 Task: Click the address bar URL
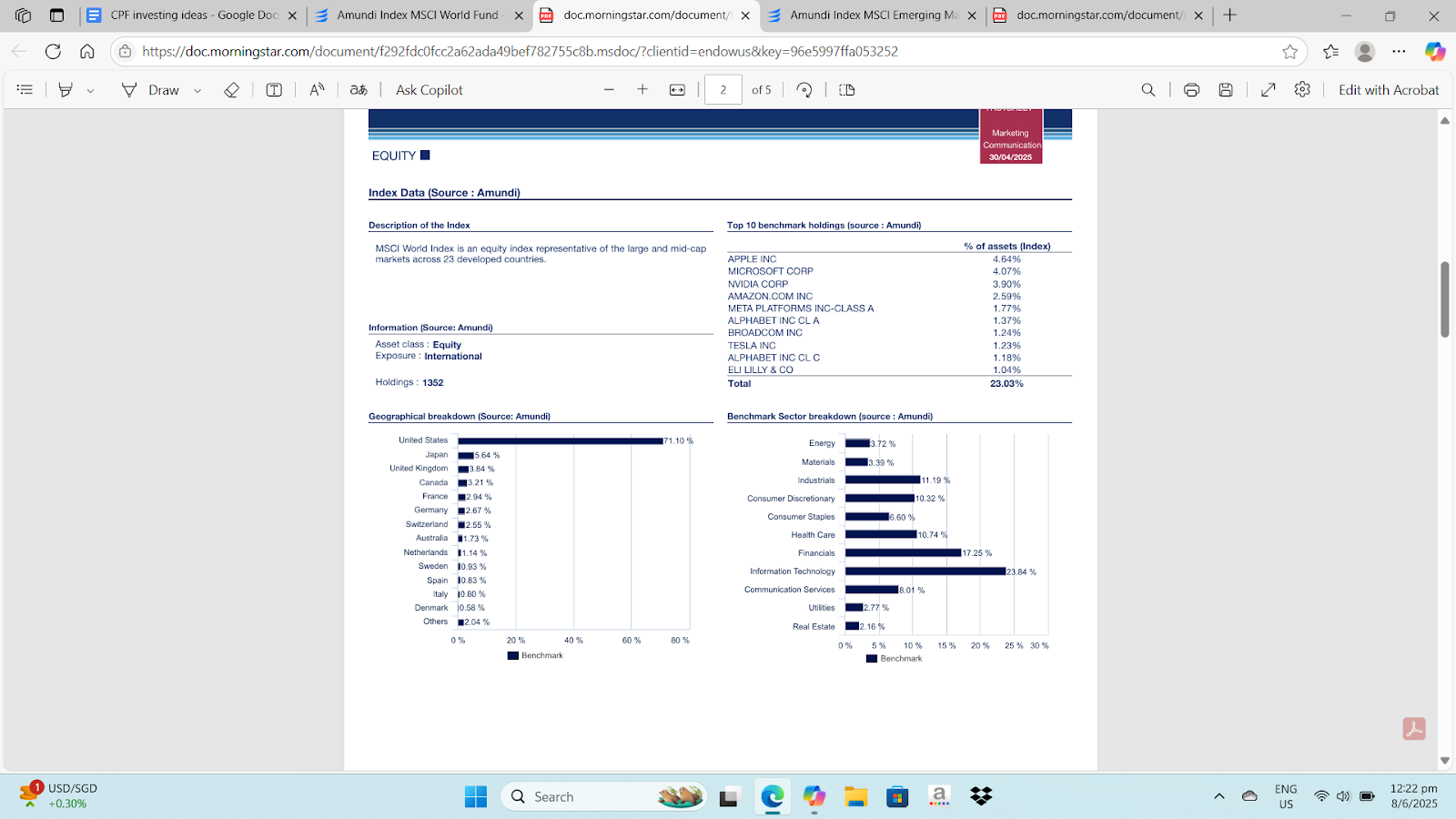(x=520, y=52)
